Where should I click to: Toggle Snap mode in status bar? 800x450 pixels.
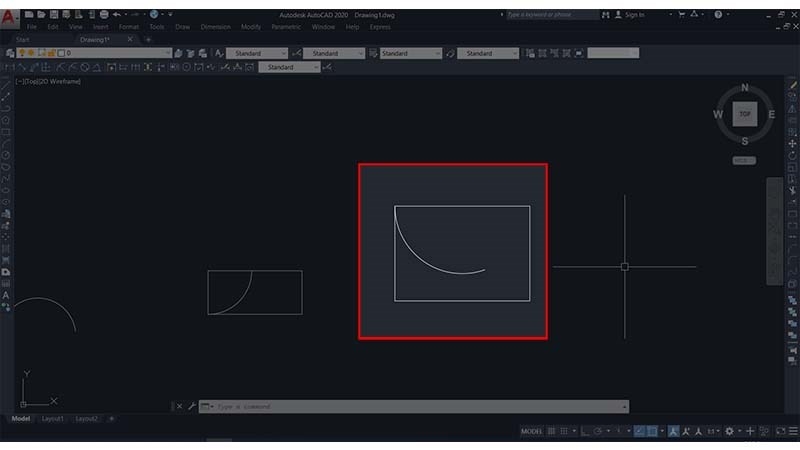point(564,432)
